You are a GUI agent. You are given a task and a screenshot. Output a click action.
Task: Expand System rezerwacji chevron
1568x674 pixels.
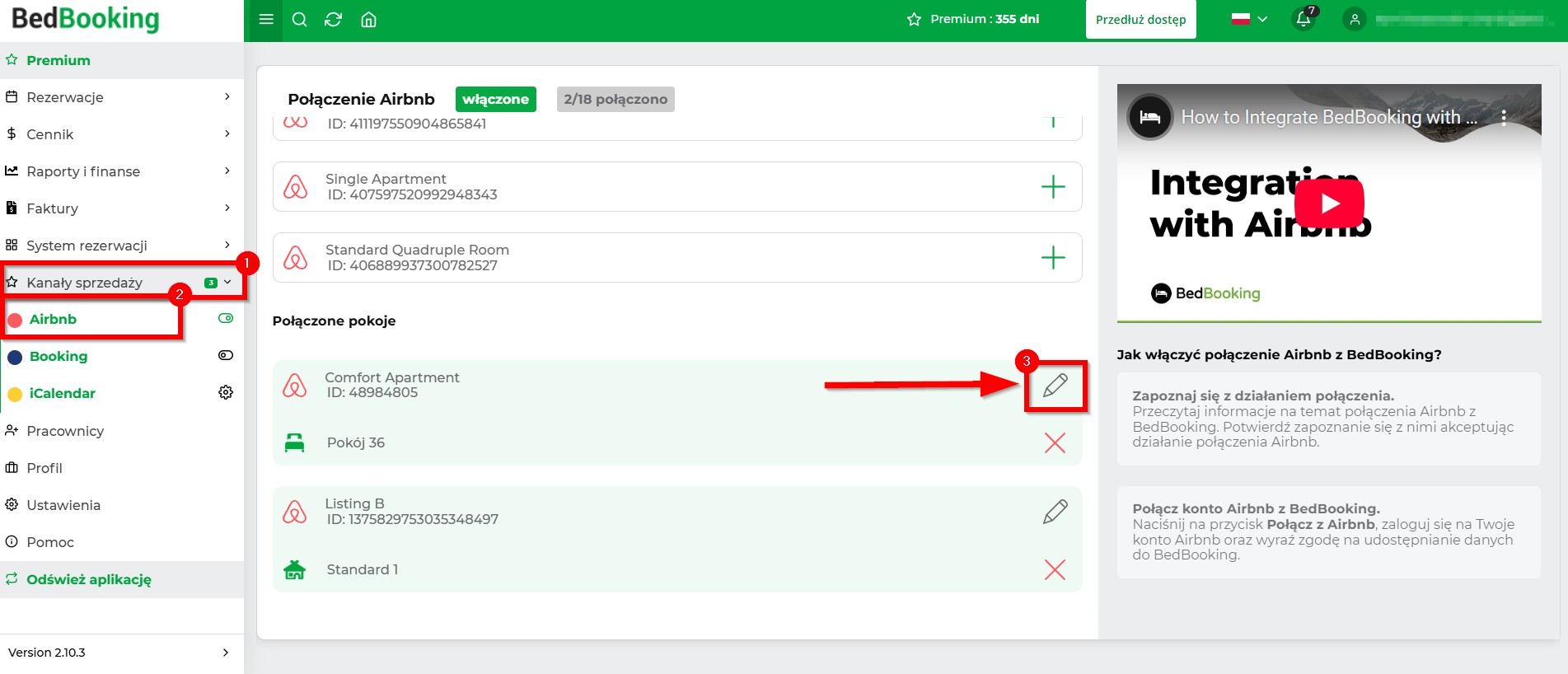coord(227,245)
